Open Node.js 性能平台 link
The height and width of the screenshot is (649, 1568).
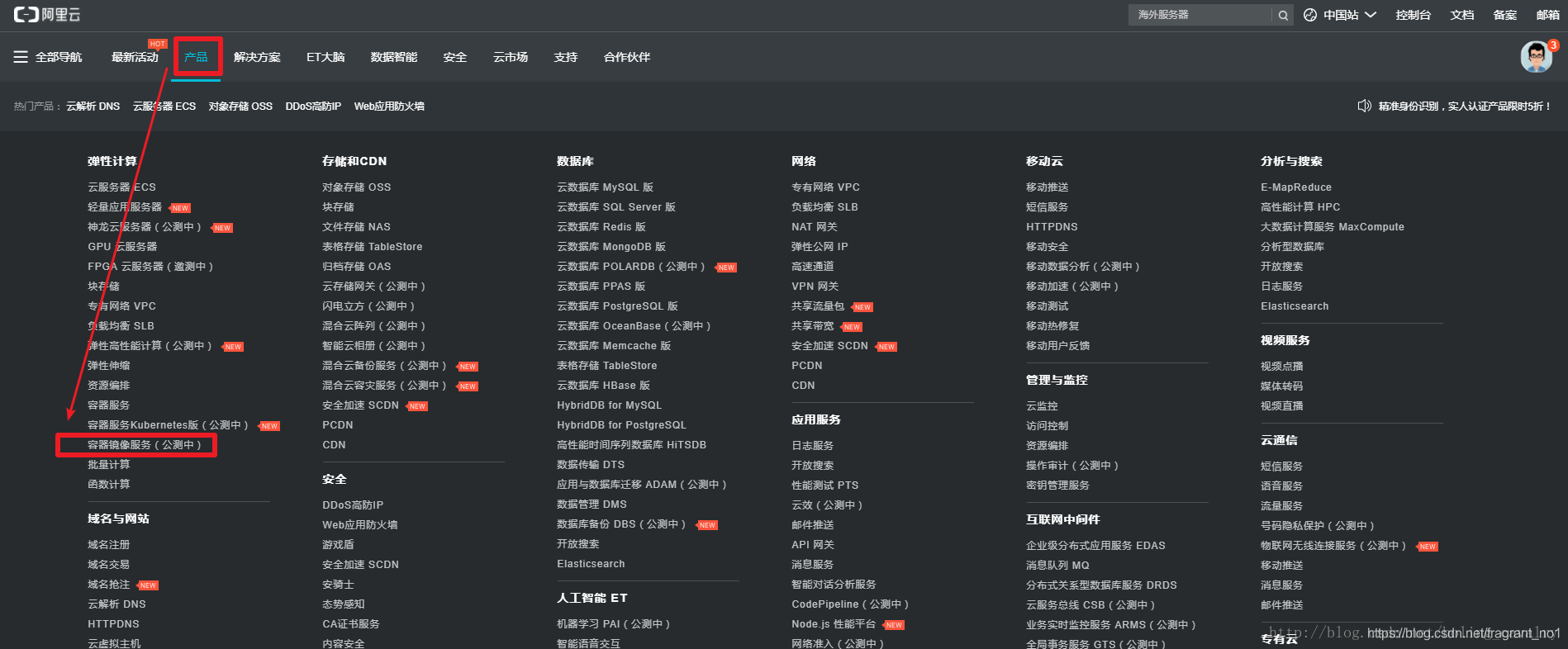tap(834, 624)
